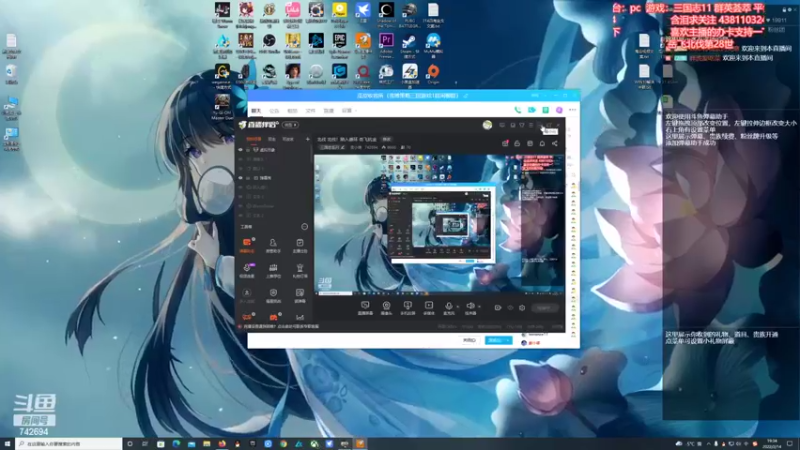800x450 pixels.
Task: Click the white close button beside send
Action: 469,340
